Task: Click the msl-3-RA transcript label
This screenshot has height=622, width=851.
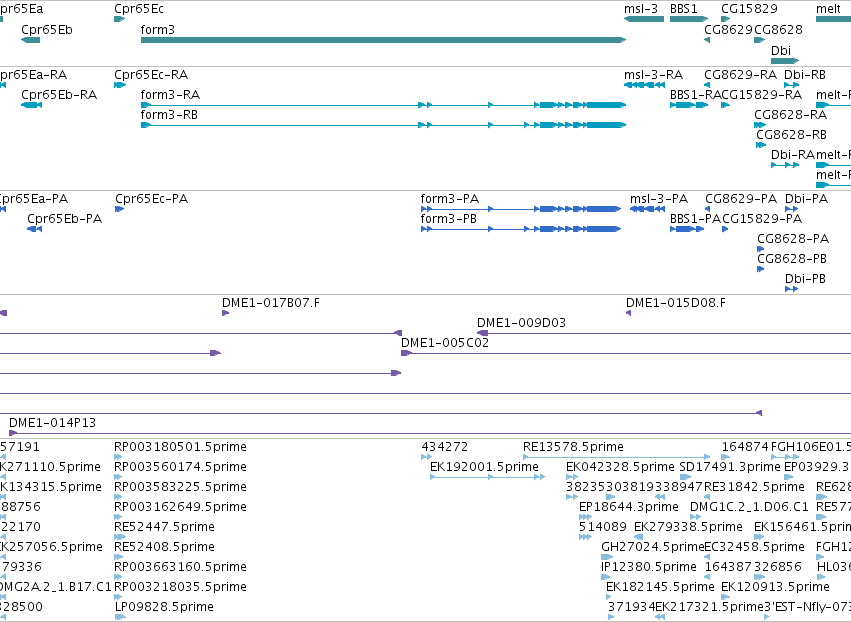Action: point(653,75)
